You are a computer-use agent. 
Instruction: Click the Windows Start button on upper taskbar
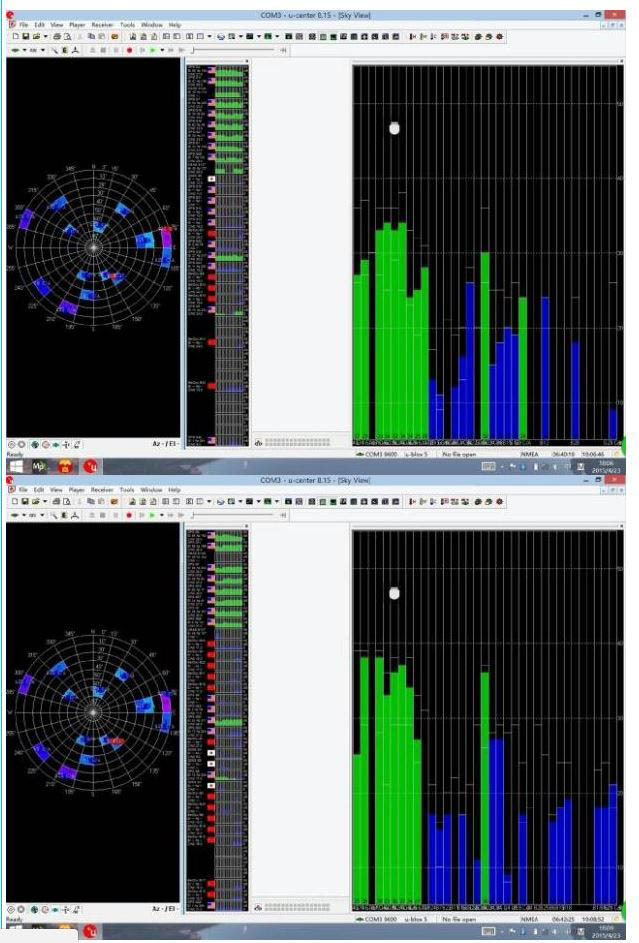18,466
